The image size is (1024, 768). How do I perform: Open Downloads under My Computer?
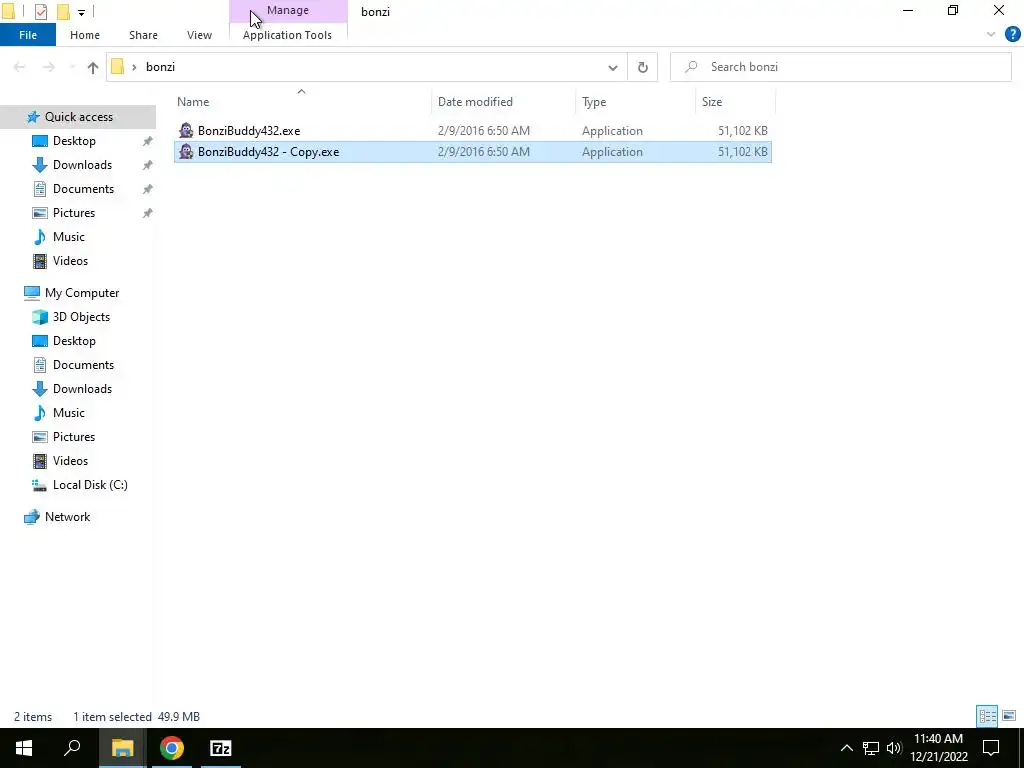point(82,389)
